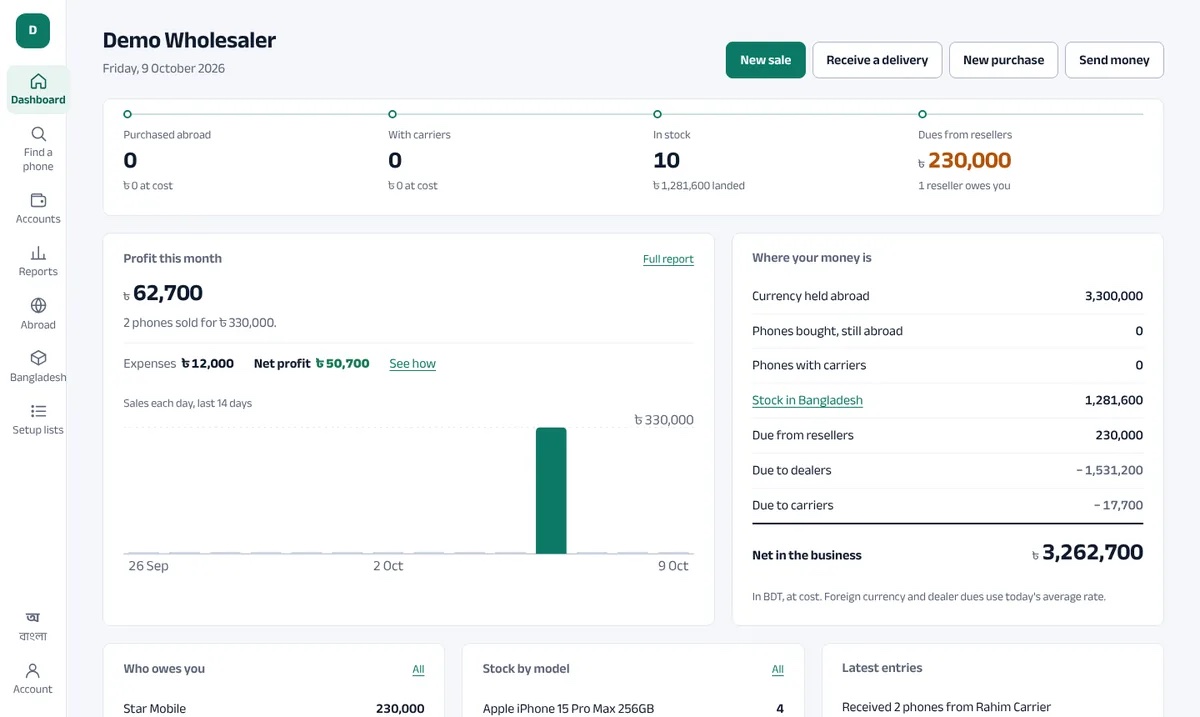Open Dashboard via the home icon

(x=38, y=88)
